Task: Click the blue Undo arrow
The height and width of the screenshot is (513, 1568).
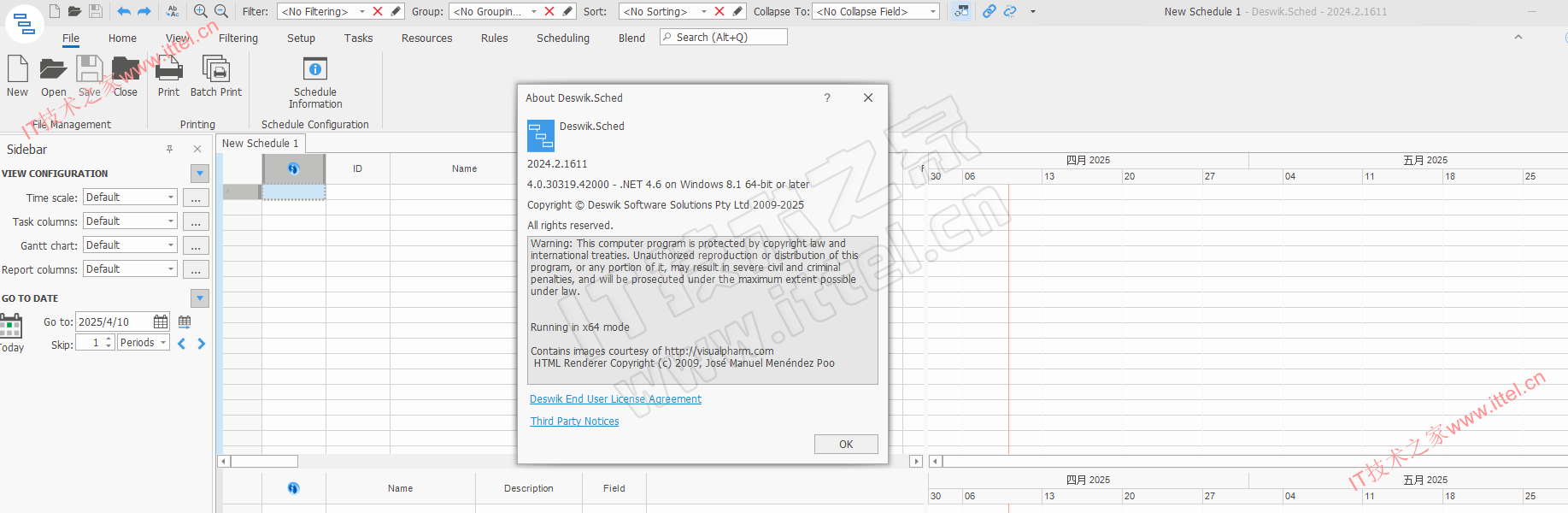Action: coord(124,11)
